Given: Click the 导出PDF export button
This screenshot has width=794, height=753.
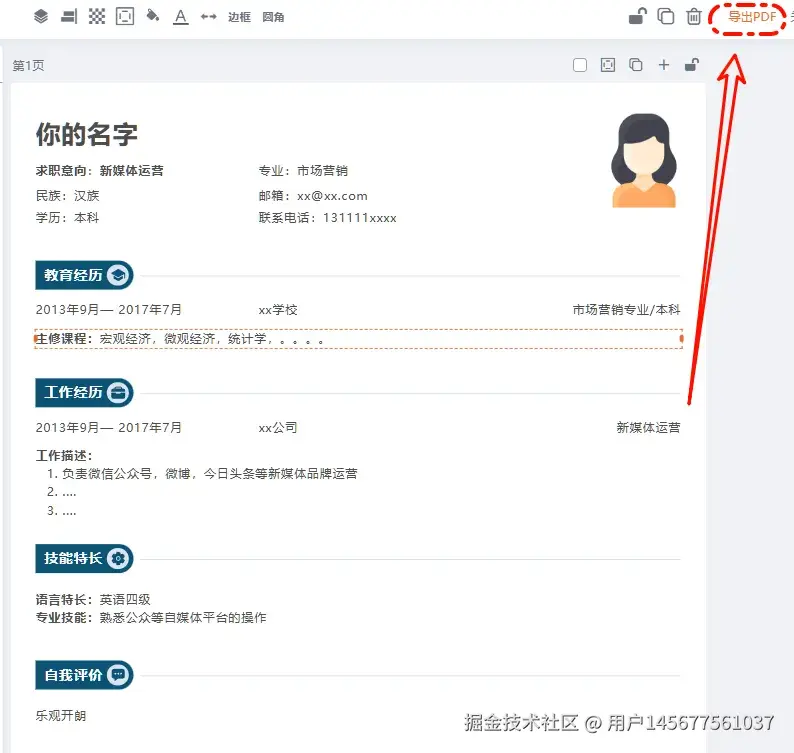Looking at the screenshot, I should pyautogui.click(x=751, y=17).
